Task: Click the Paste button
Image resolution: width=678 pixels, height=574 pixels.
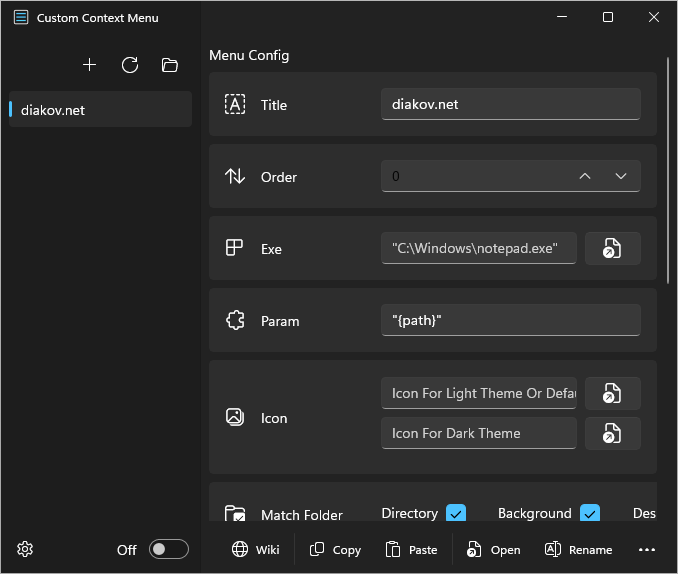Action: tap(411, 549)
